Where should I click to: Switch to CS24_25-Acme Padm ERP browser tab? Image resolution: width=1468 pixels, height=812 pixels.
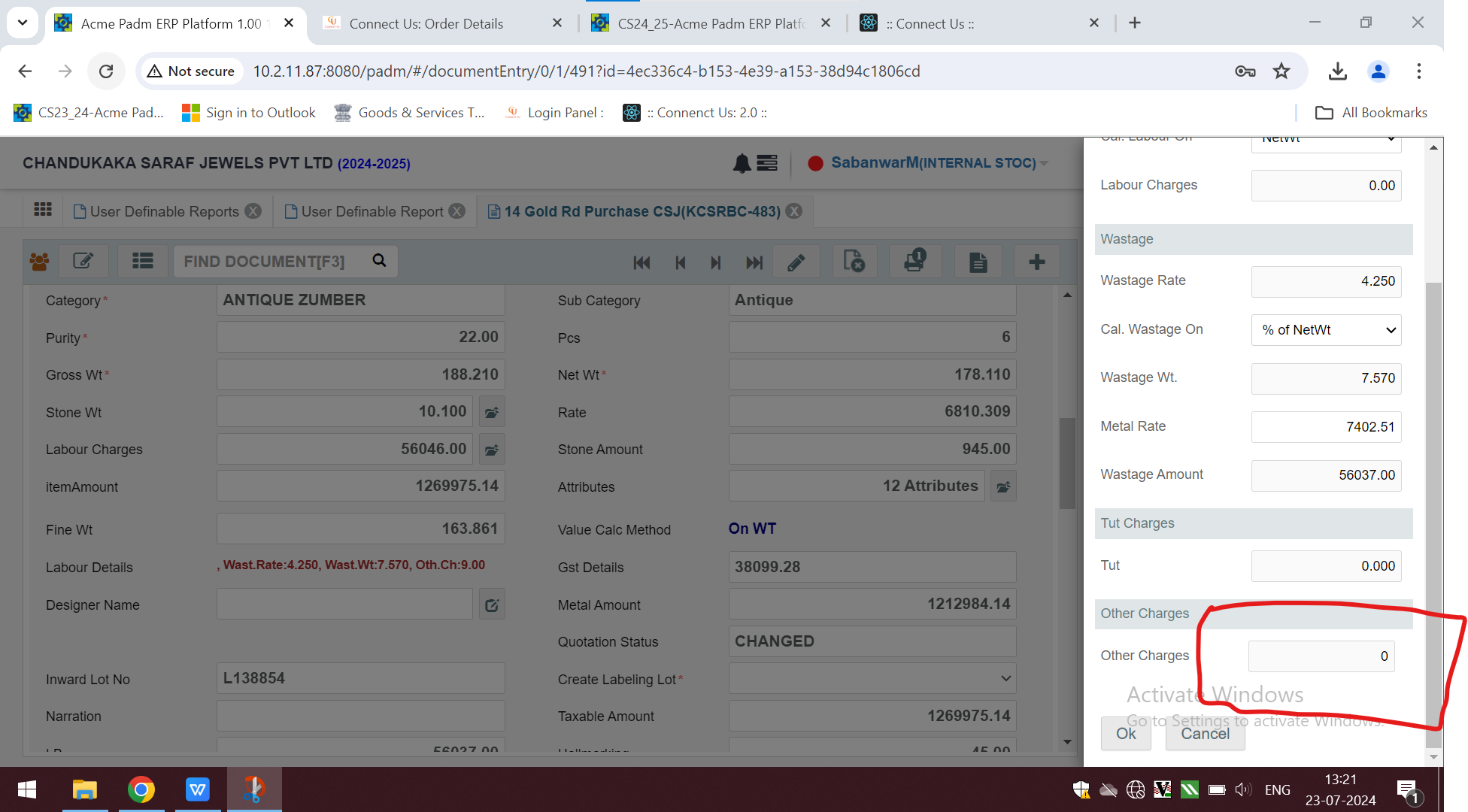click(x=711, y=23)
